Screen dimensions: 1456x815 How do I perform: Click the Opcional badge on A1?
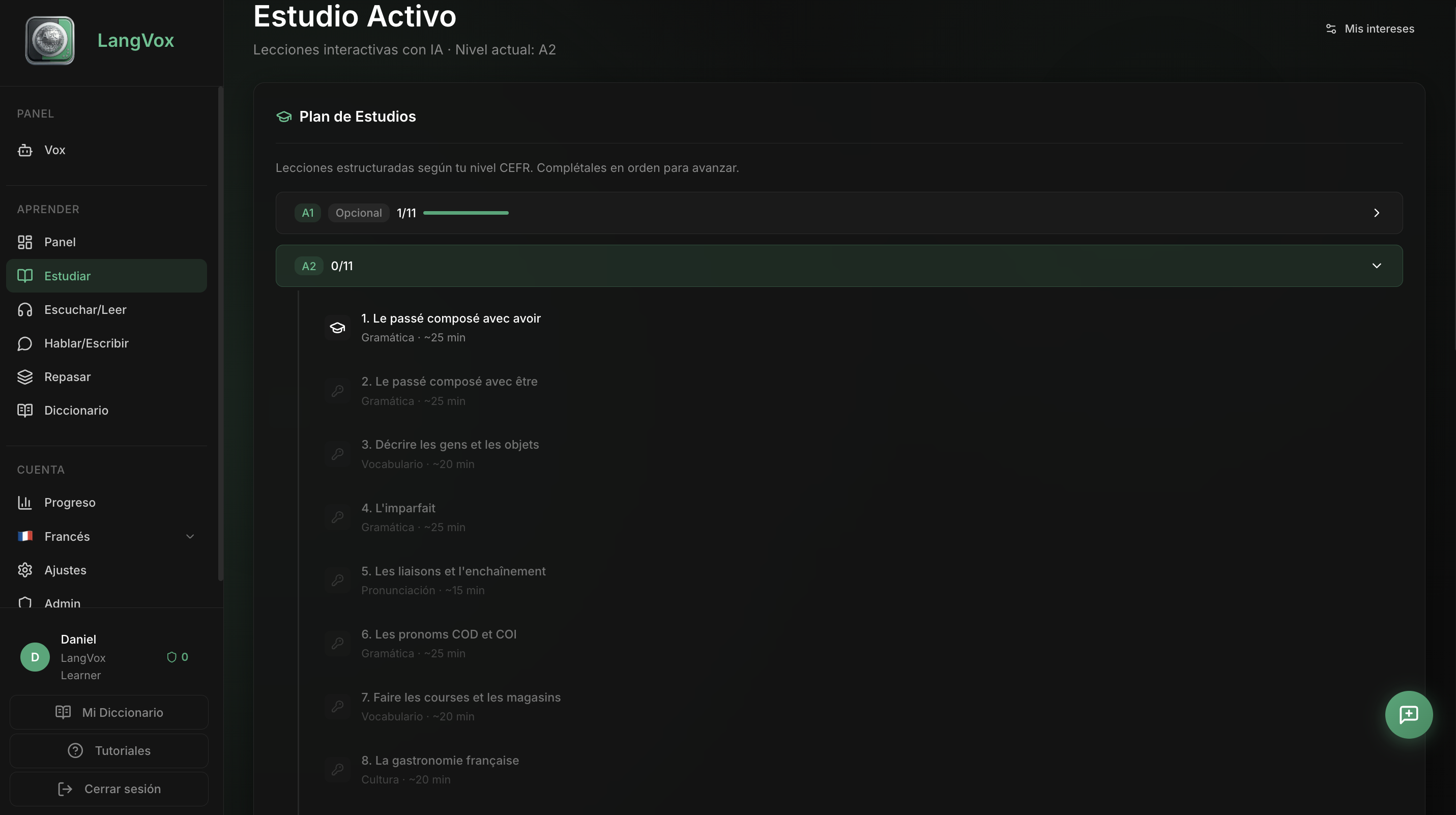click(358, 213)
